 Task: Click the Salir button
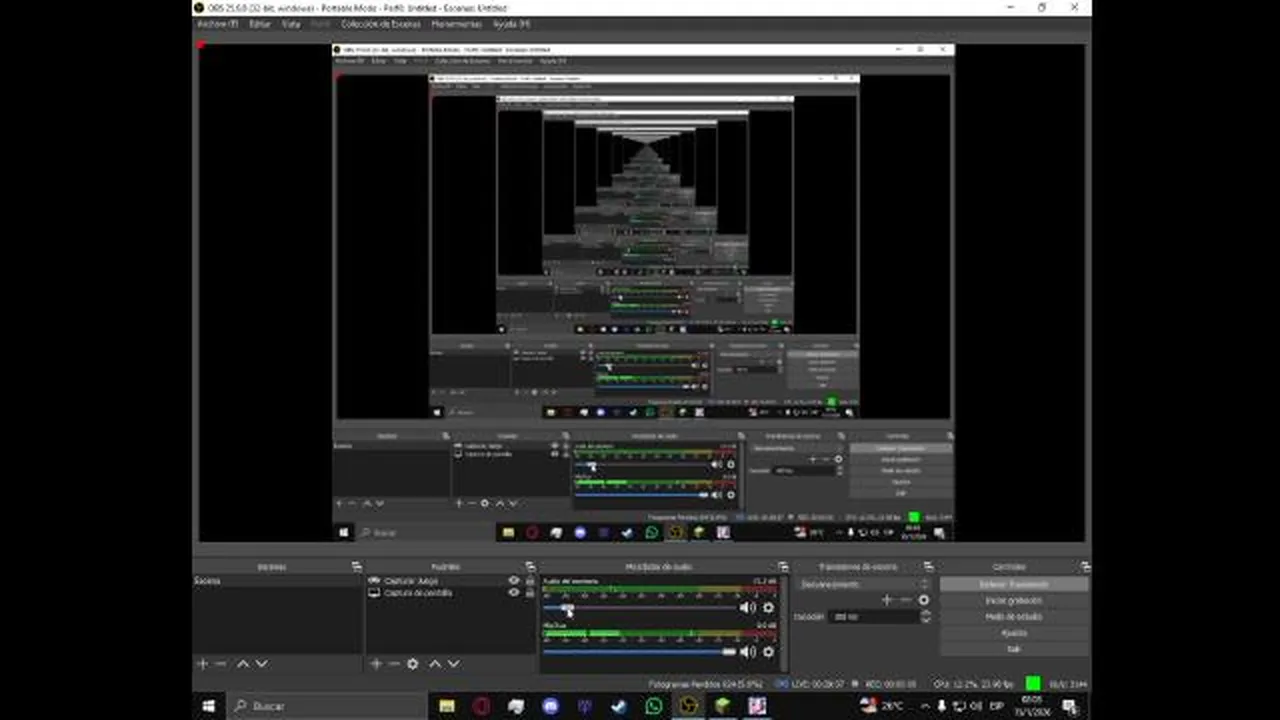pos(1013,648)
